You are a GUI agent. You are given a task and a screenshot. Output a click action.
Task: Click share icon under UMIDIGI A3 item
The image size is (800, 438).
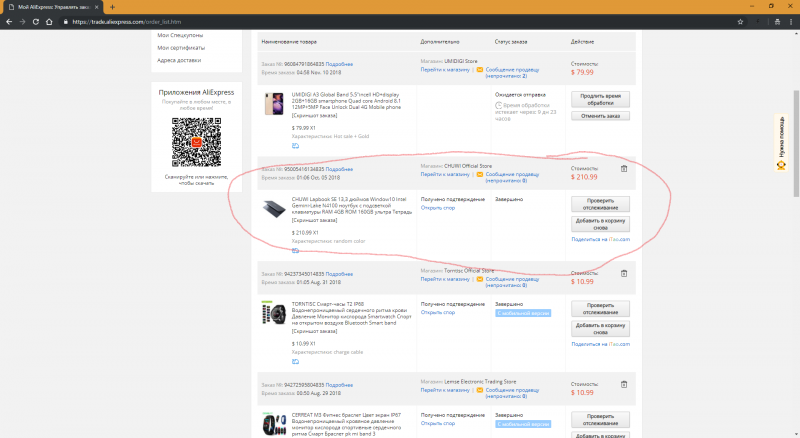tap(295, 146)
